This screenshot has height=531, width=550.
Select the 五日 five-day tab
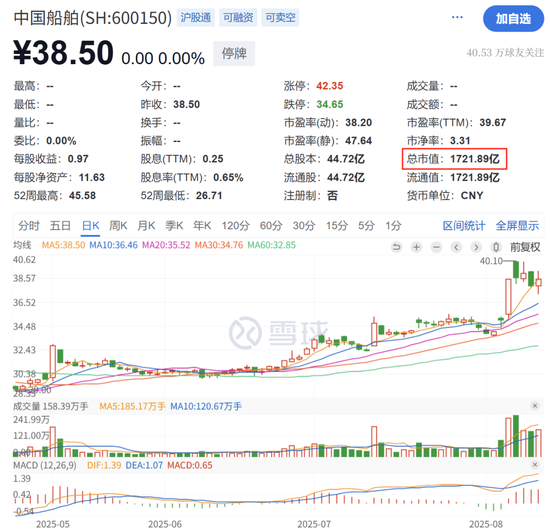click(60, 226)
